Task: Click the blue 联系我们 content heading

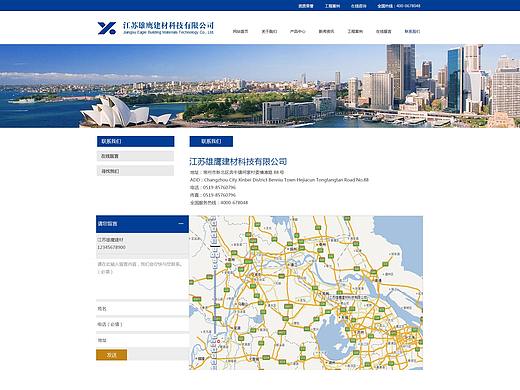Action: (x=211, y=141)
